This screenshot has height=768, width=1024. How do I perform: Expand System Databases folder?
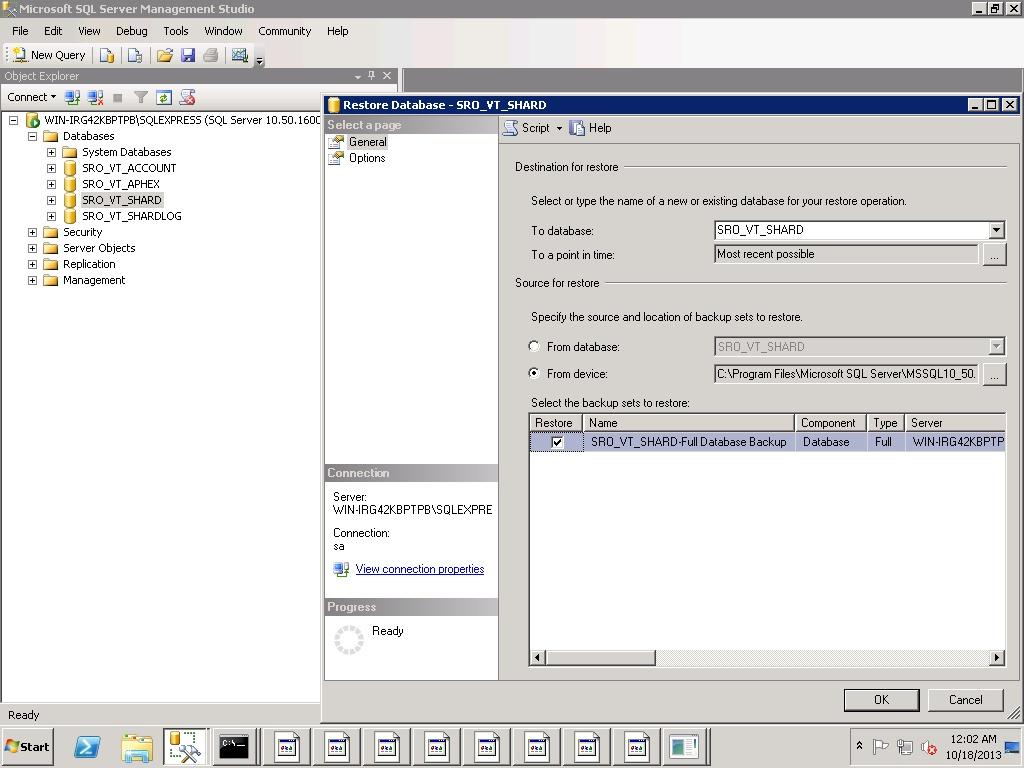[51, 152]
